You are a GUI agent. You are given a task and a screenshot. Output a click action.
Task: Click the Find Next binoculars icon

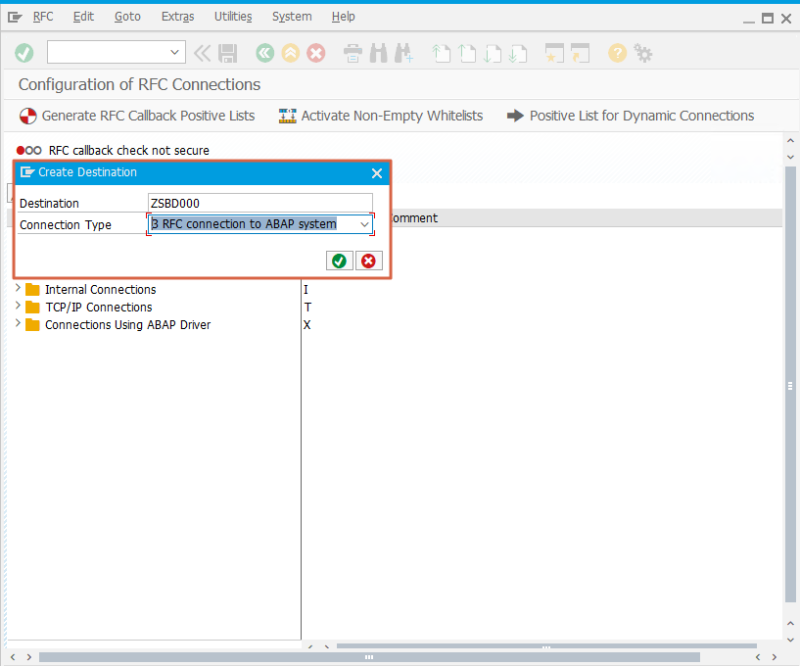pyautogui.click(x=404, y=53)
